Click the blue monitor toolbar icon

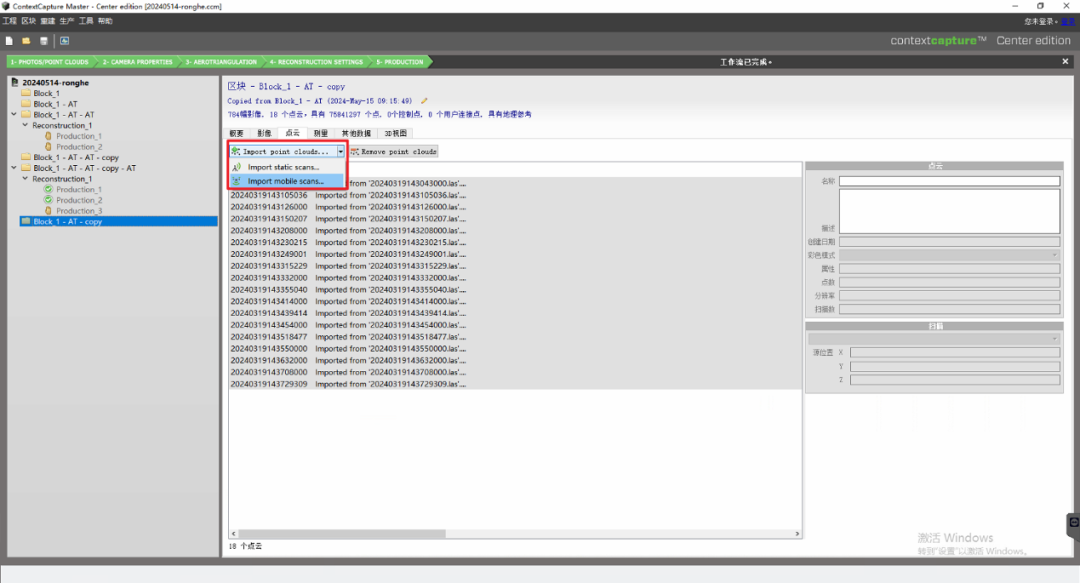[64, 41]
